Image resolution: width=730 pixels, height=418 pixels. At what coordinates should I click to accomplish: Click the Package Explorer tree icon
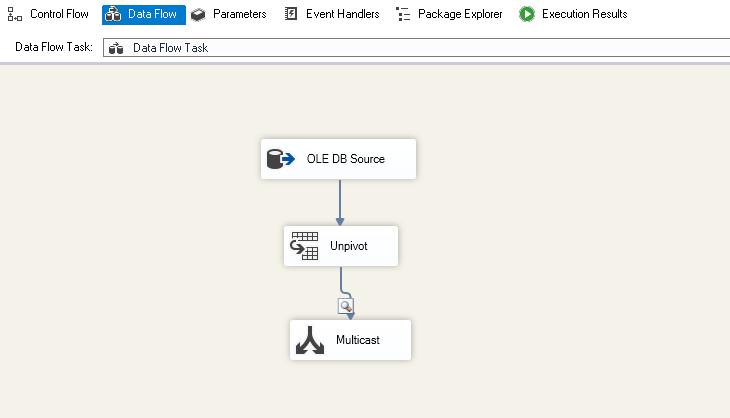click(403, 15)
